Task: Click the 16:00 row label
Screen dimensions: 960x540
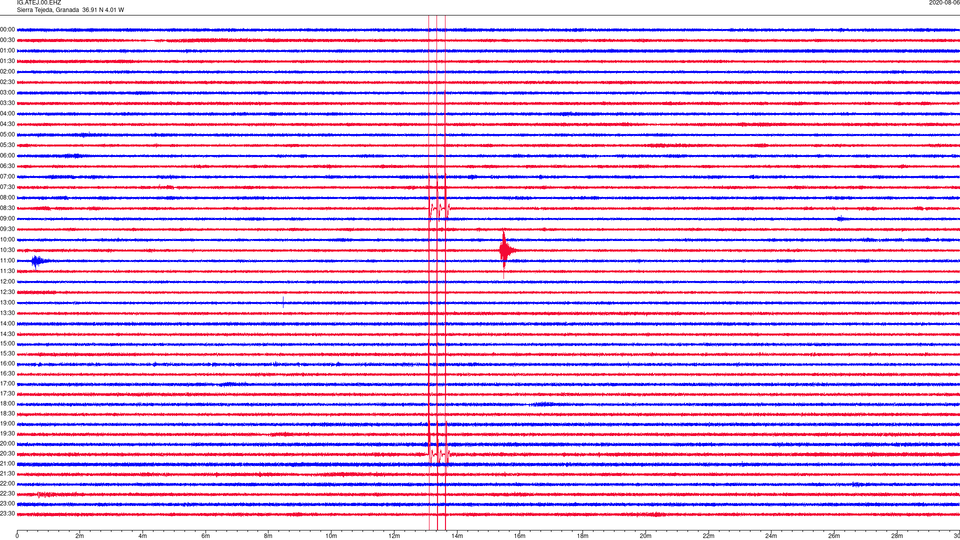Action: tap(7, 364)
